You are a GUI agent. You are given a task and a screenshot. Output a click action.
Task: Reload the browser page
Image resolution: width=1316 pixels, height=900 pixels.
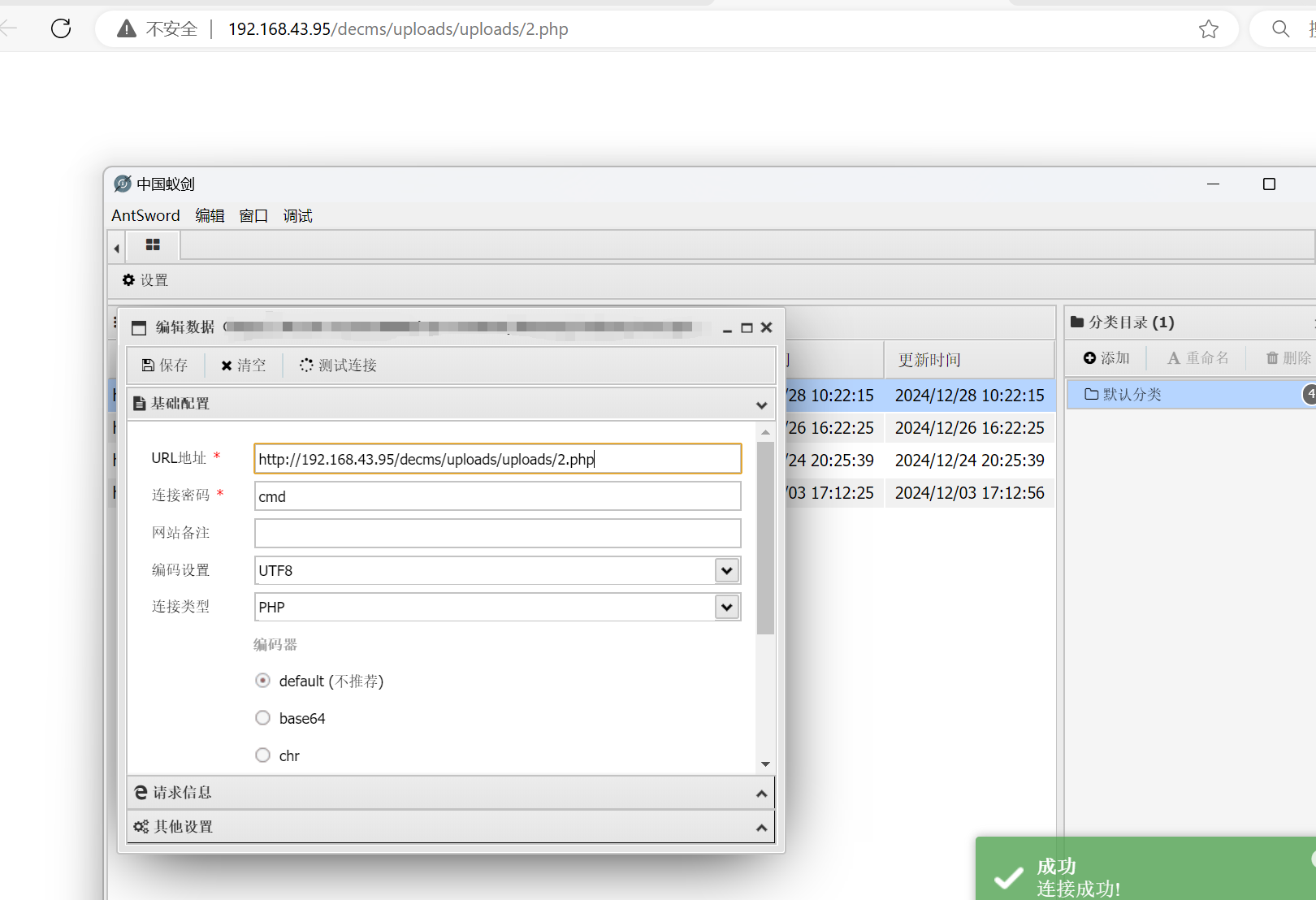(x=61, y=29)
